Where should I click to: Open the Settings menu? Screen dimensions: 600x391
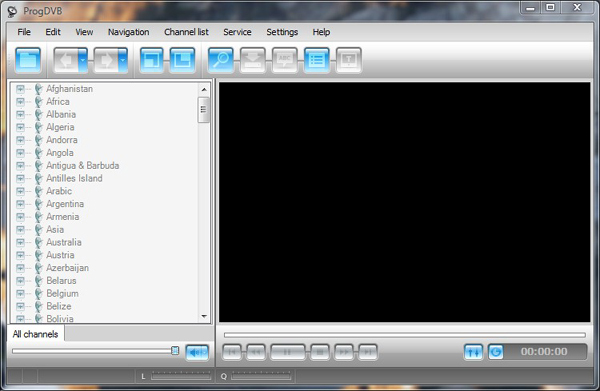click(x=282, y=32)
